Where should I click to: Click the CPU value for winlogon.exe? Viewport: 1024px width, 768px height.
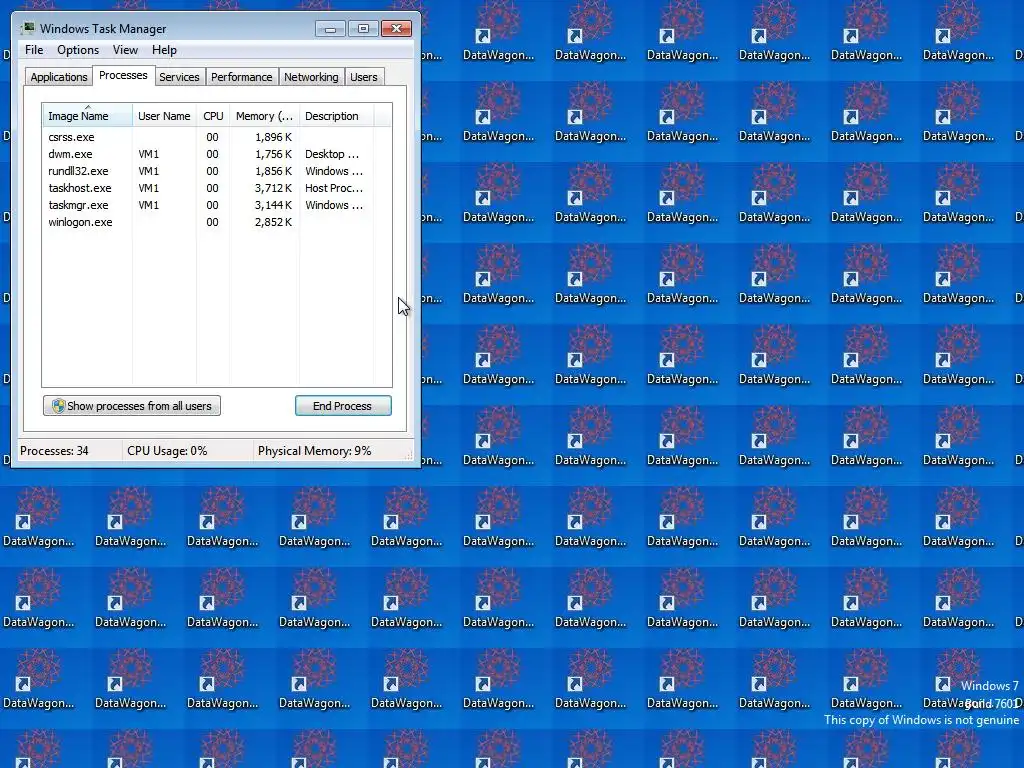(x=212, y=222)
